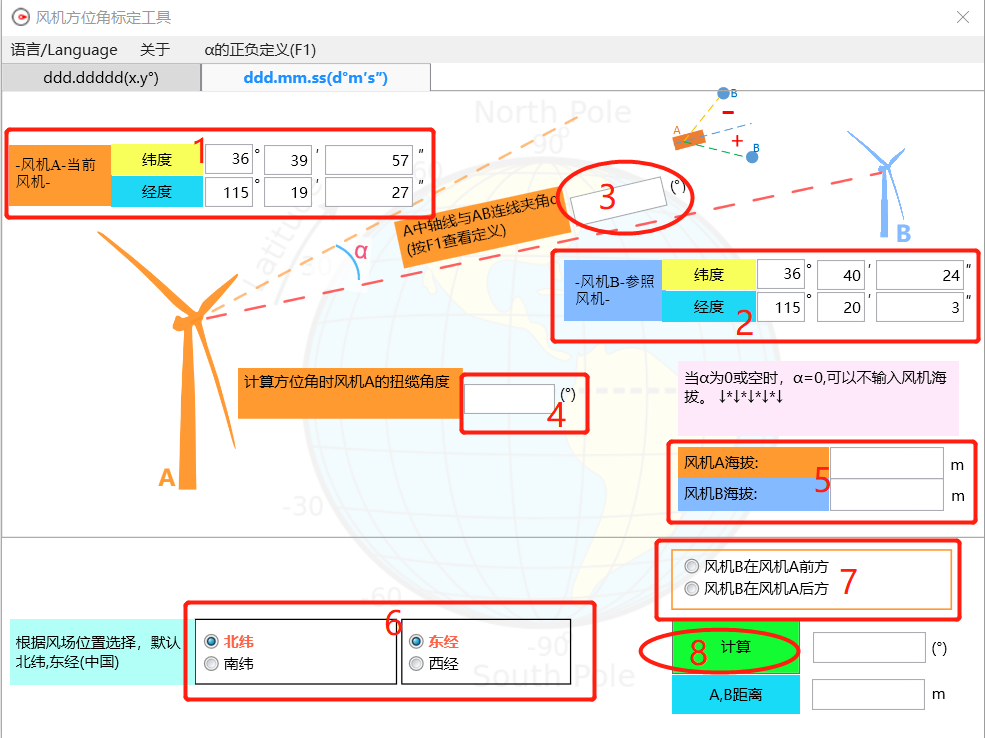985x738 pixels.
Task: Select 北纬 radio button
Action: pos(211,641)
